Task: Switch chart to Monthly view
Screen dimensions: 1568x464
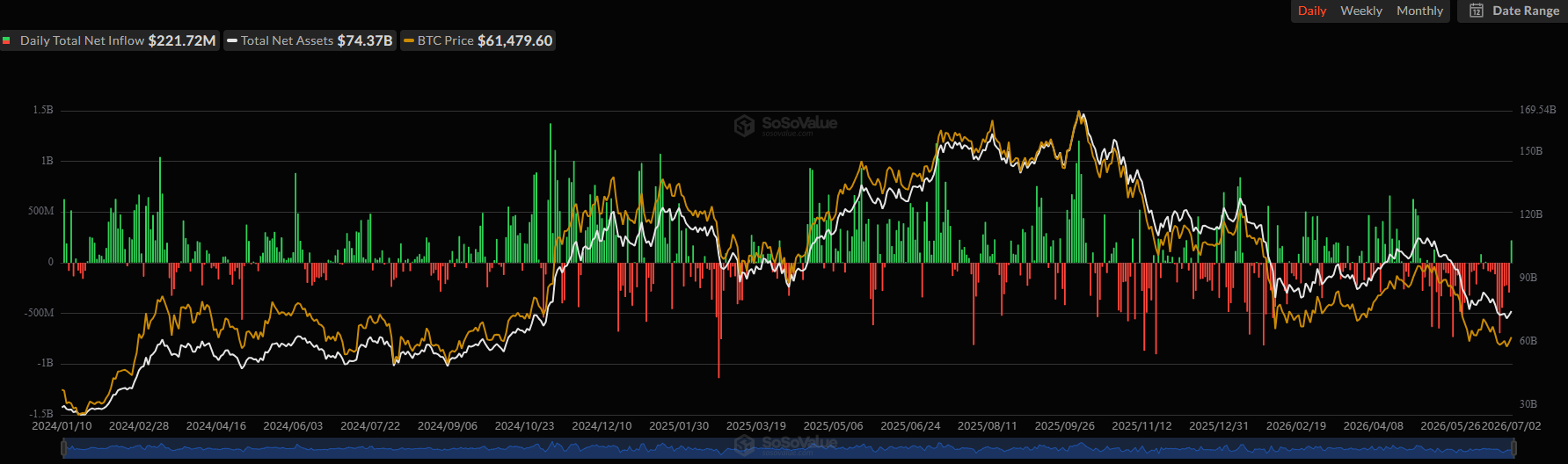Action: [x=1419, y=11]
